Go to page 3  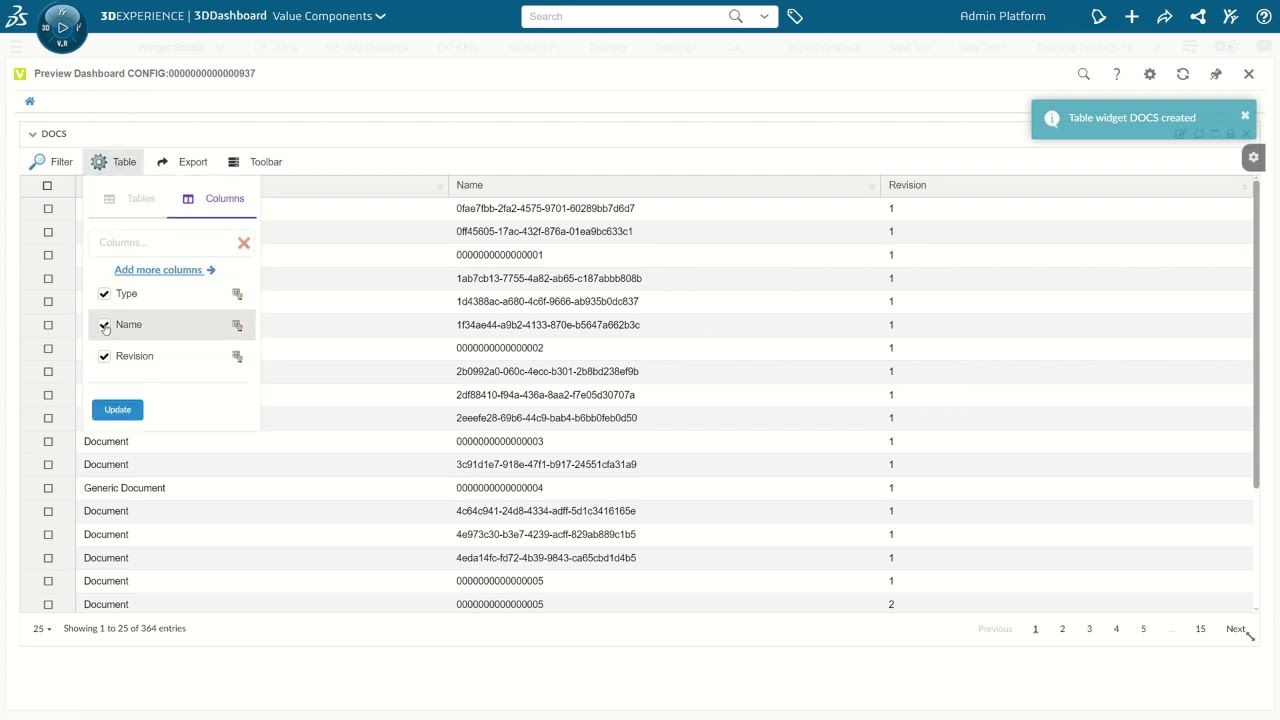click(1089, 629)
